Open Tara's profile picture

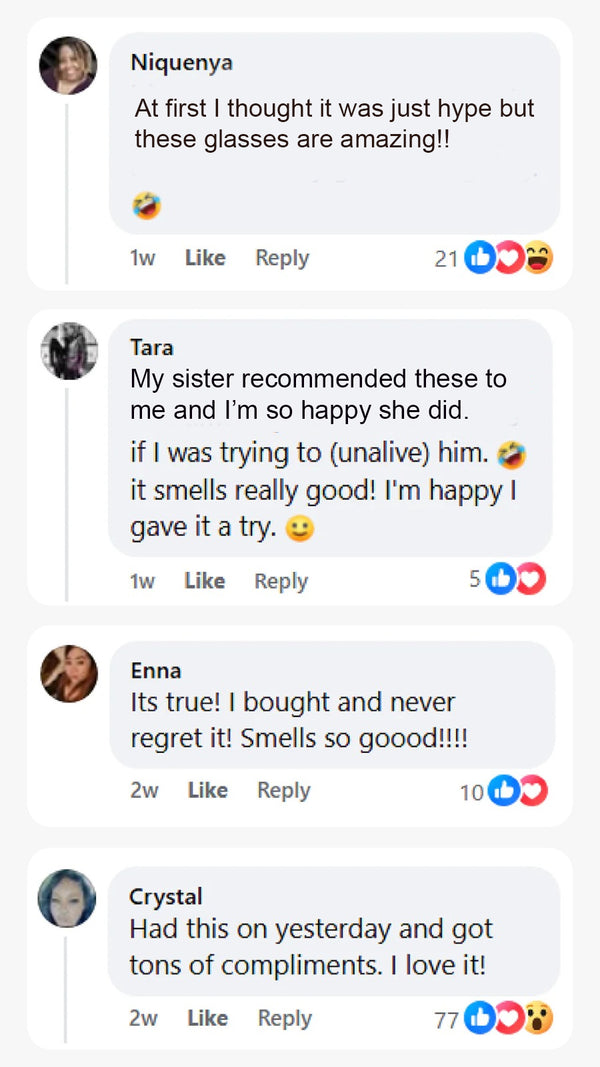(68, 351)
